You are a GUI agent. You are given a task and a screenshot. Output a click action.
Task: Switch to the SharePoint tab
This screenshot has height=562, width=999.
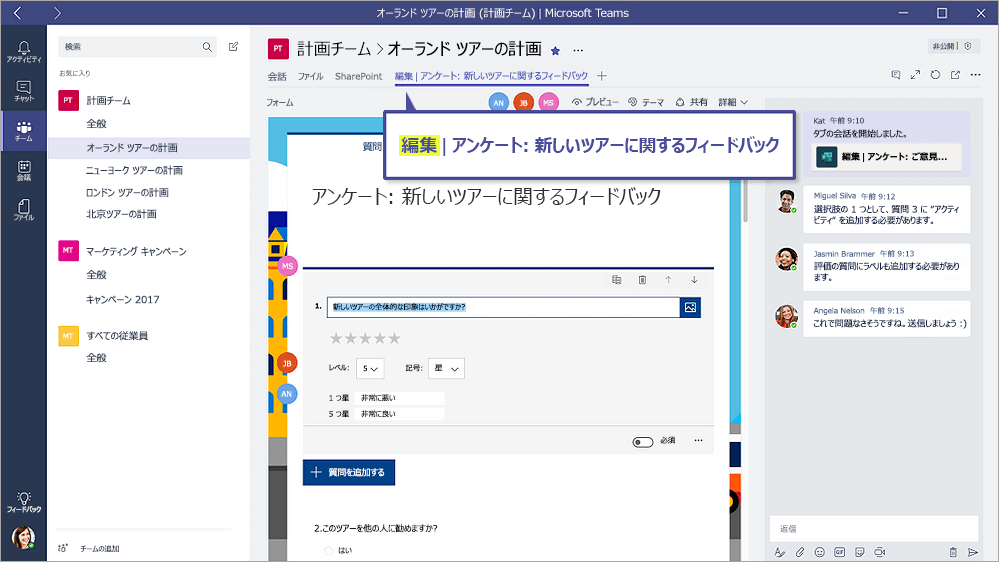click(x=359, y=76)
